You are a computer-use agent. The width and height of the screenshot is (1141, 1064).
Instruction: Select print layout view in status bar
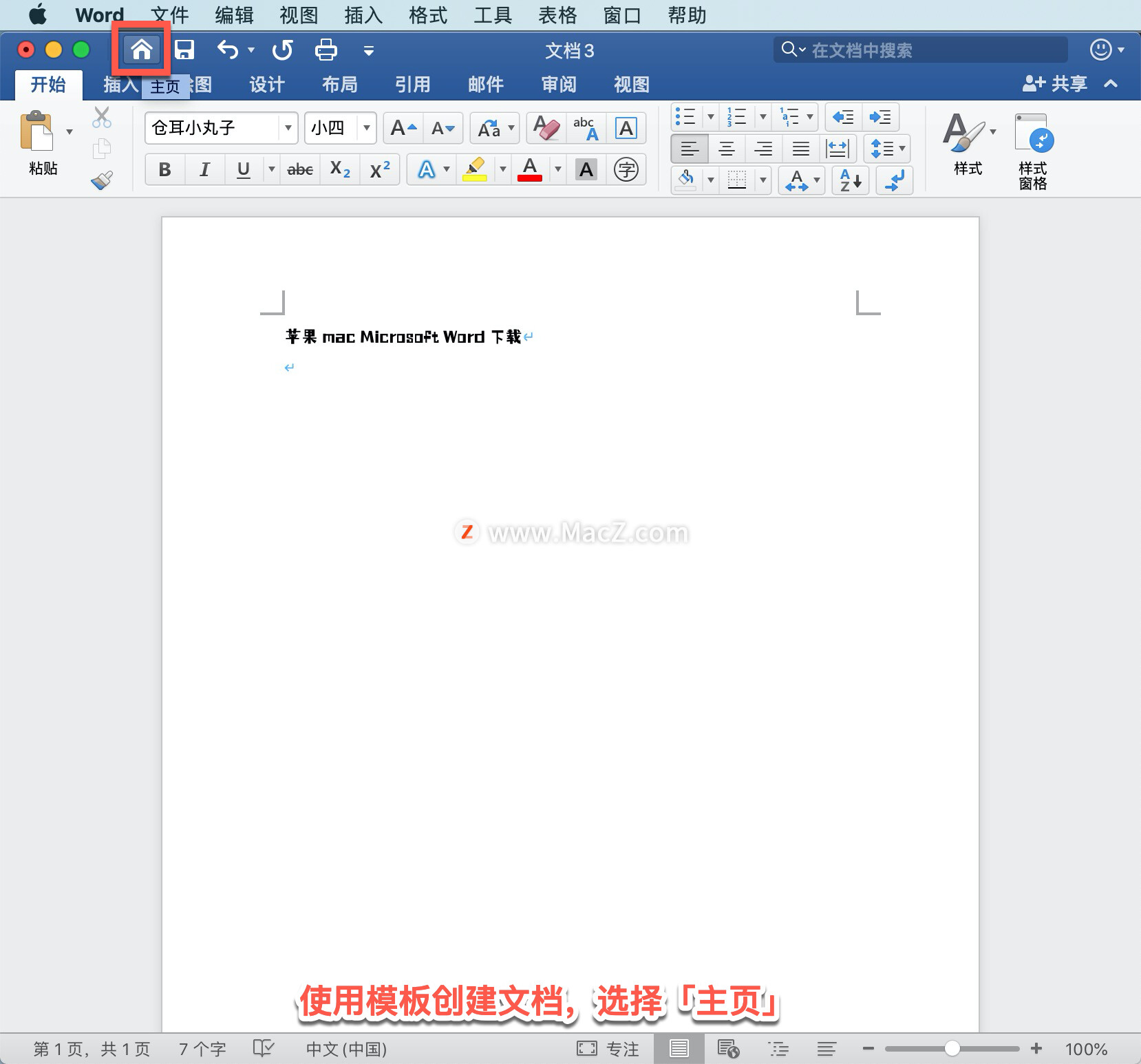(x=679, y=1048)
